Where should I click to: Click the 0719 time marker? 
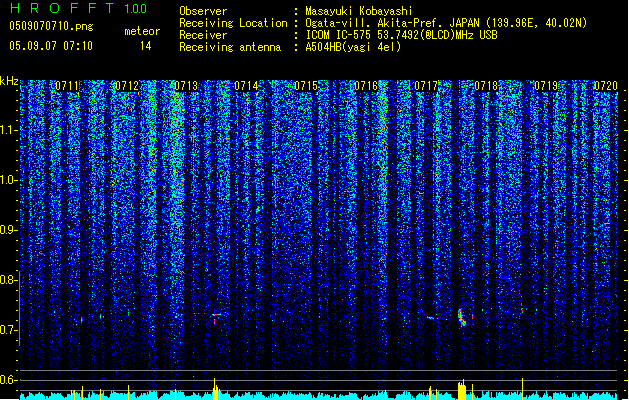point(546,86)
